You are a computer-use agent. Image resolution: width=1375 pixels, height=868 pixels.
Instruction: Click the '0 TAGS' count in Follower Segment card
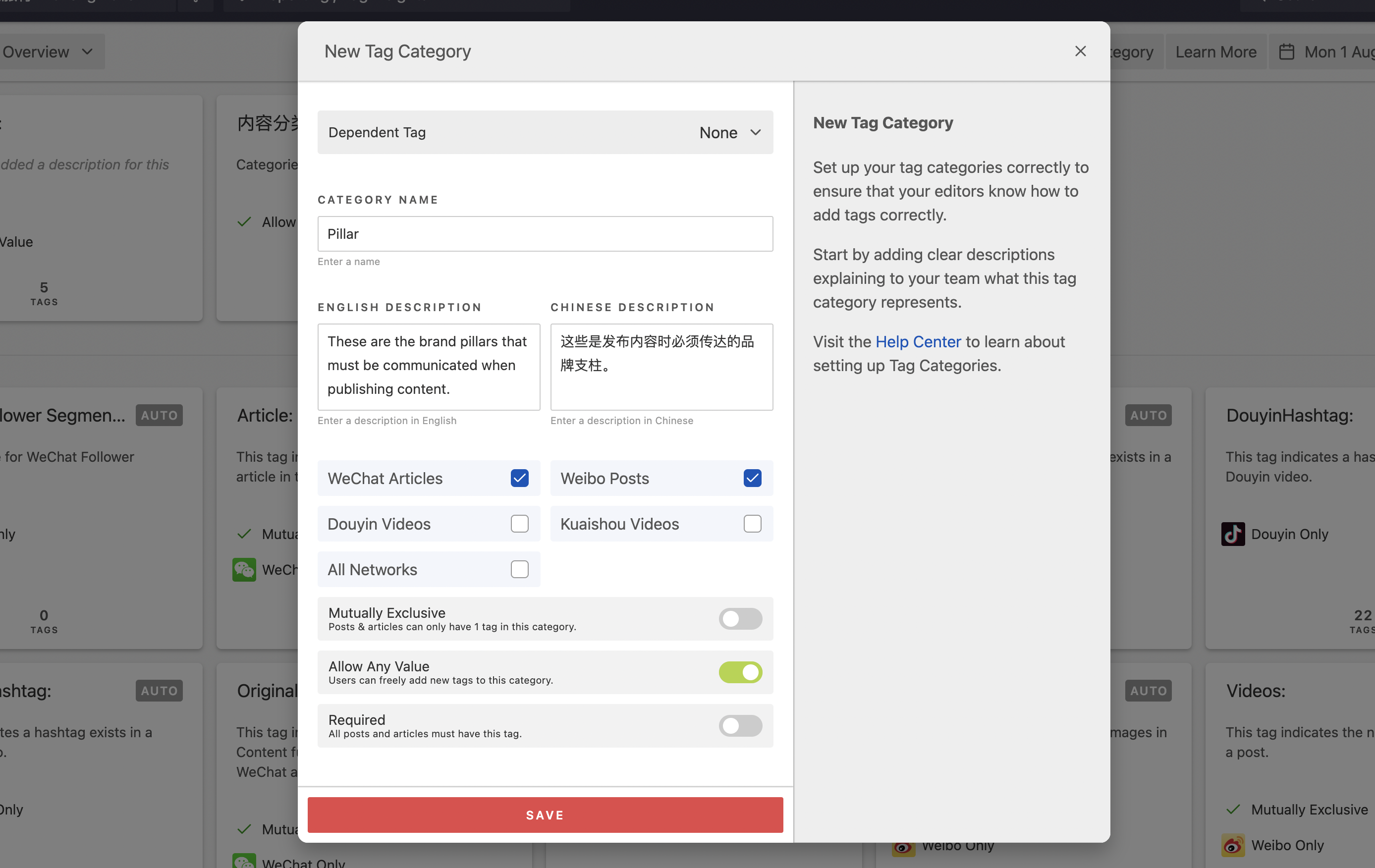click(x=44, y=622)
